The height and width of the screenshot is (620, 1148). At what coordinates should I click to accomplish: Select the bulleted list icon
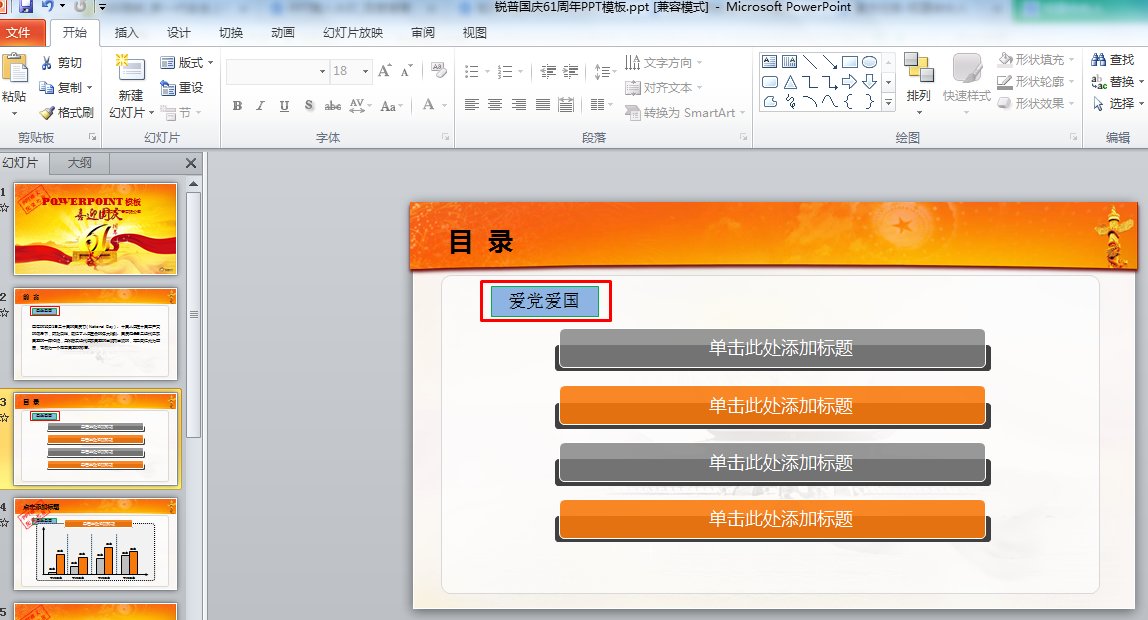[471, 72]
